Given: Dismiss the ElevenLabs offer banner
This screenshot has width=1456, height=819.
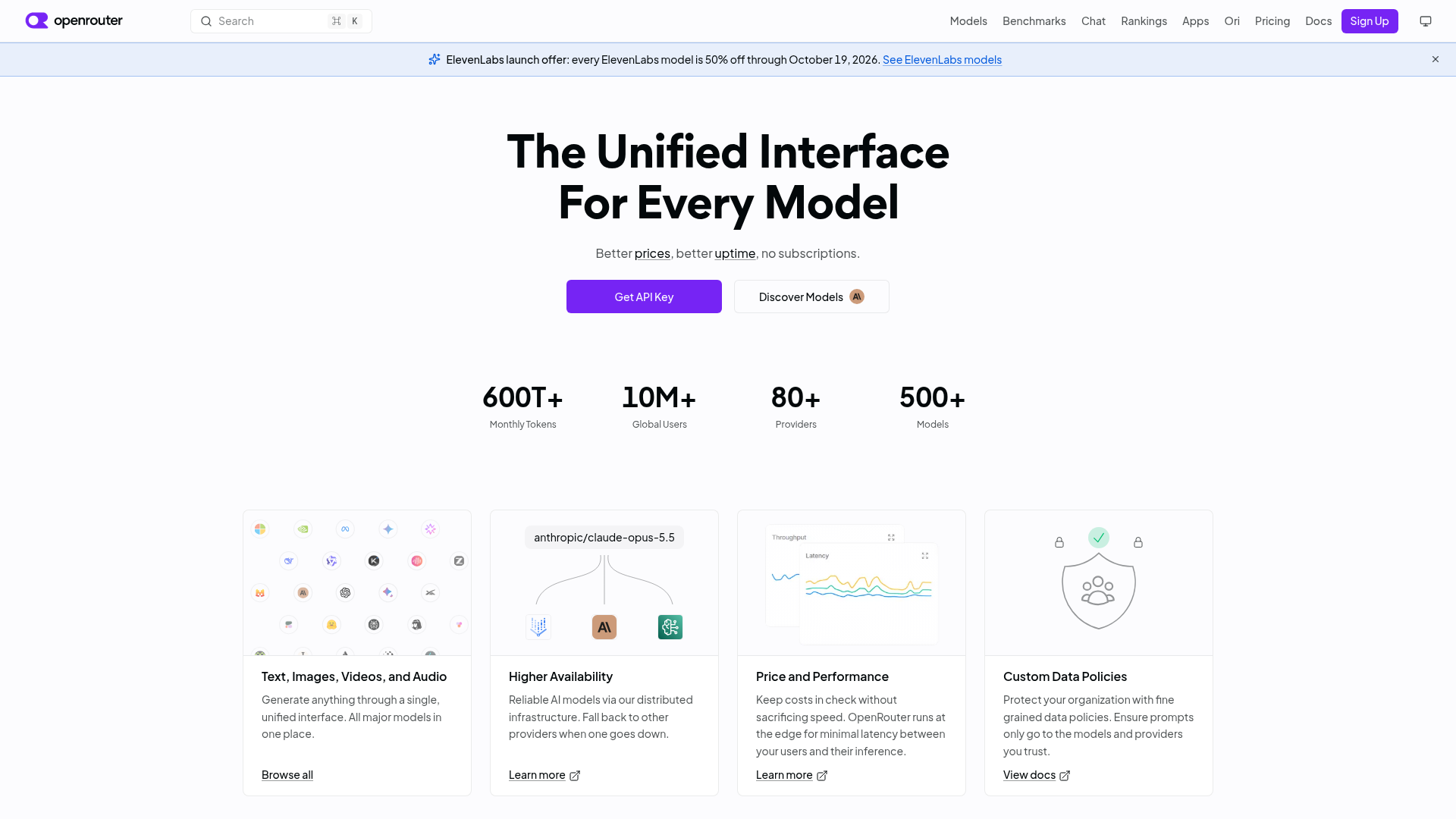Looking at the screenshot, I should [1436, 59].
